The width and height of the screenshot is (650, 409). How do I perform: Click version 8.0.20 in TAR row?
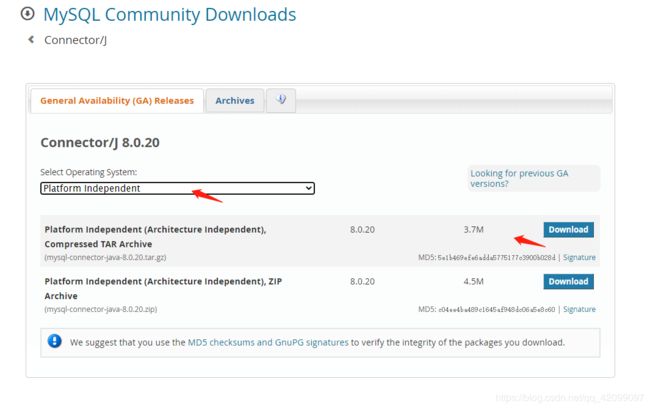(x=362, y=230)
